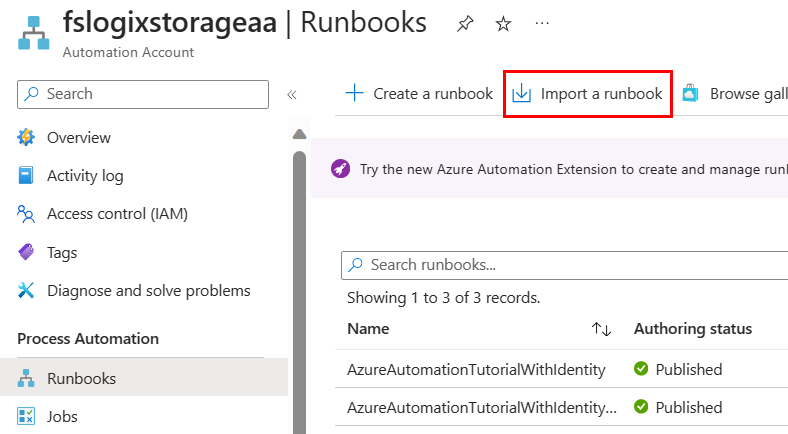Select Runbooks under Process Automation

81,378
